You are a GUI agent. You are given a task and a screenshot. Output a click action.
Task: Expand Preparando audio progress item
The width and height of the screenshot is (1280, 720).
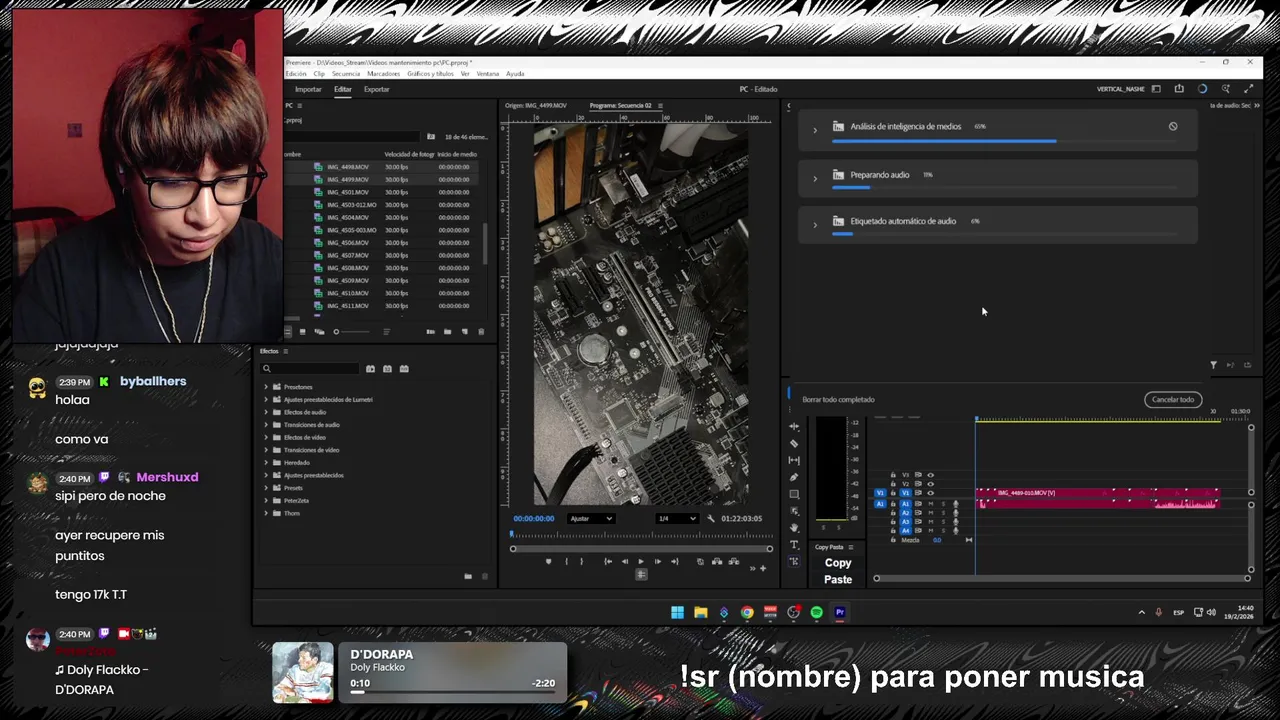815,178
